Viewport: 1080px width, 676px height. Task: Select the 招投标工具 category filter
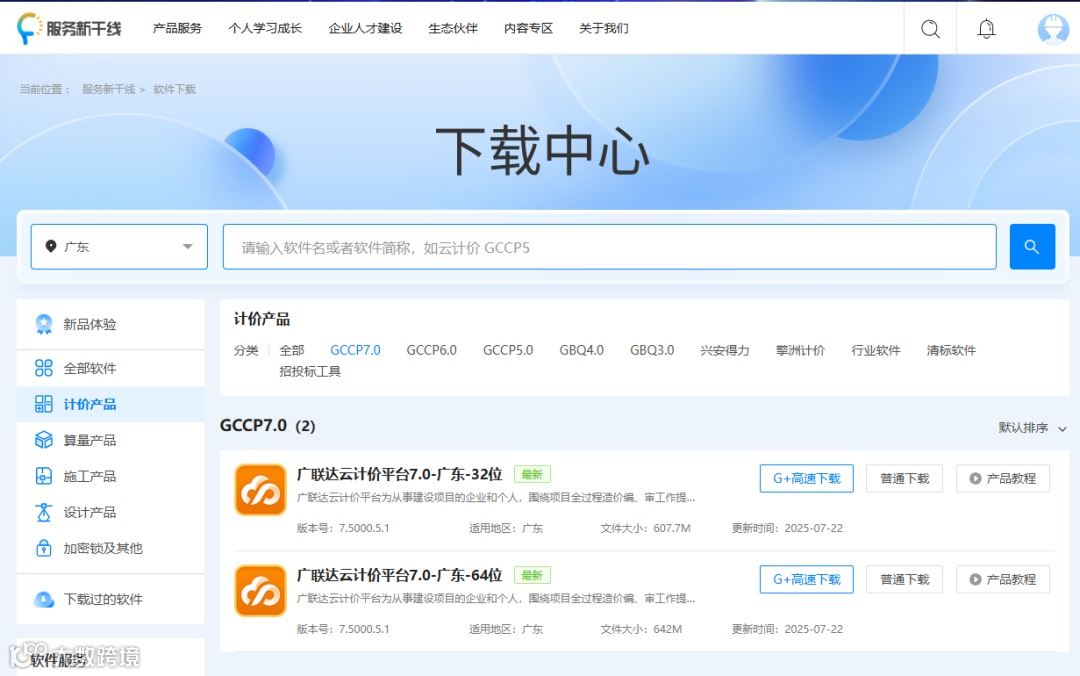[310, 371]
